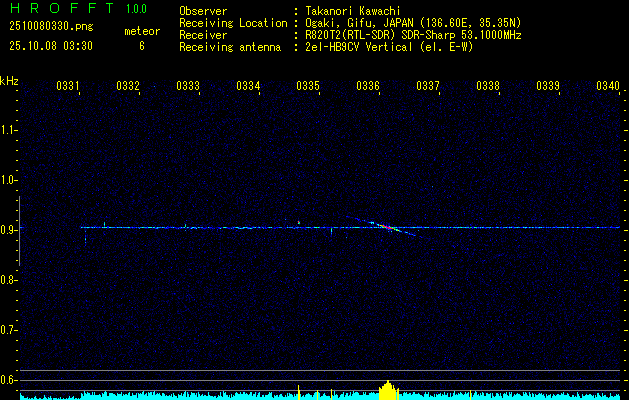Click the 0.9 kHz frequency axis label
The height and width of the screenshot is (400, 629).
[x=7, y=230]
